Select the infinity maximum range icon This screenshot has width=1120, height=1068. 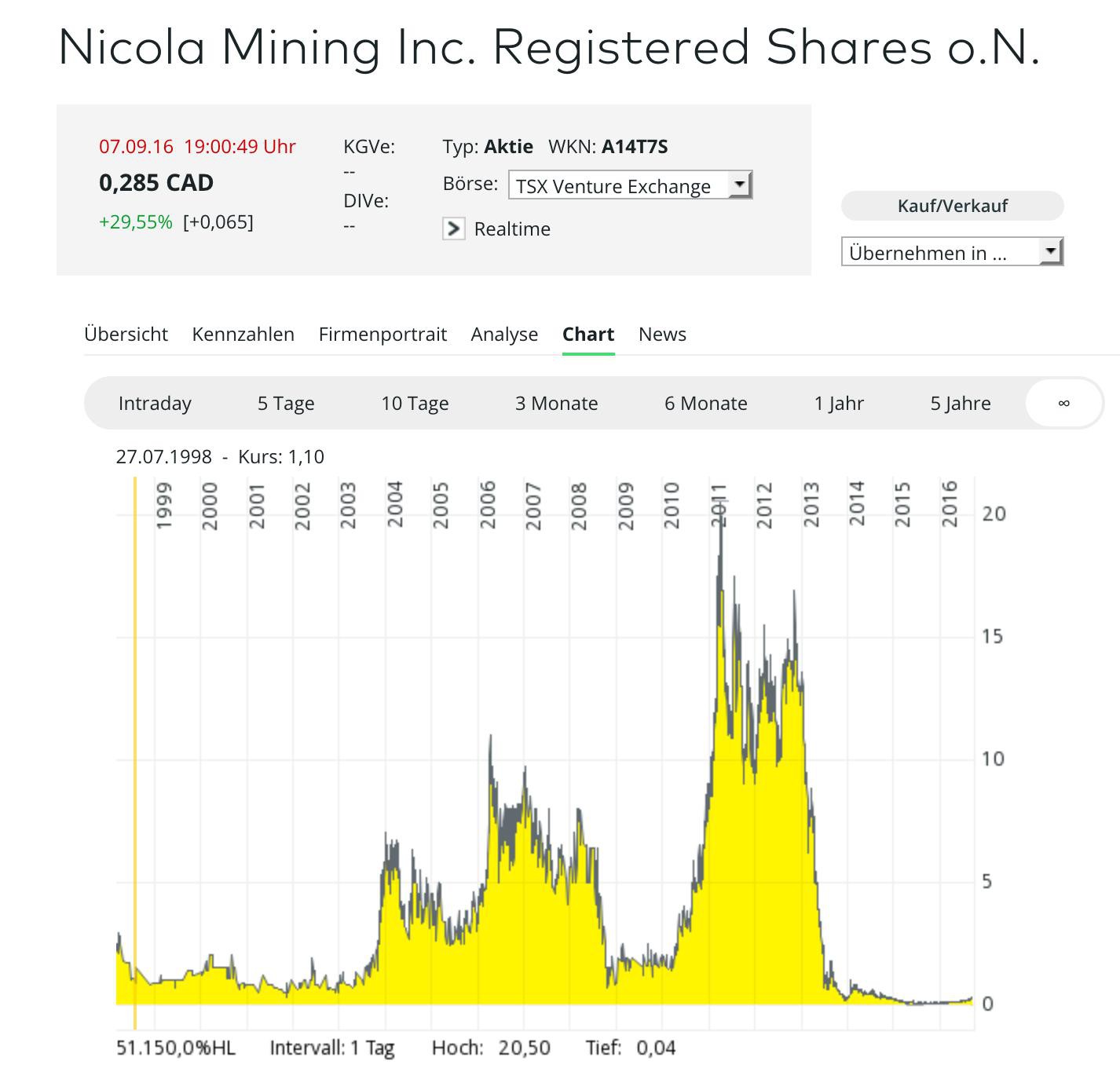[1063, 403]
